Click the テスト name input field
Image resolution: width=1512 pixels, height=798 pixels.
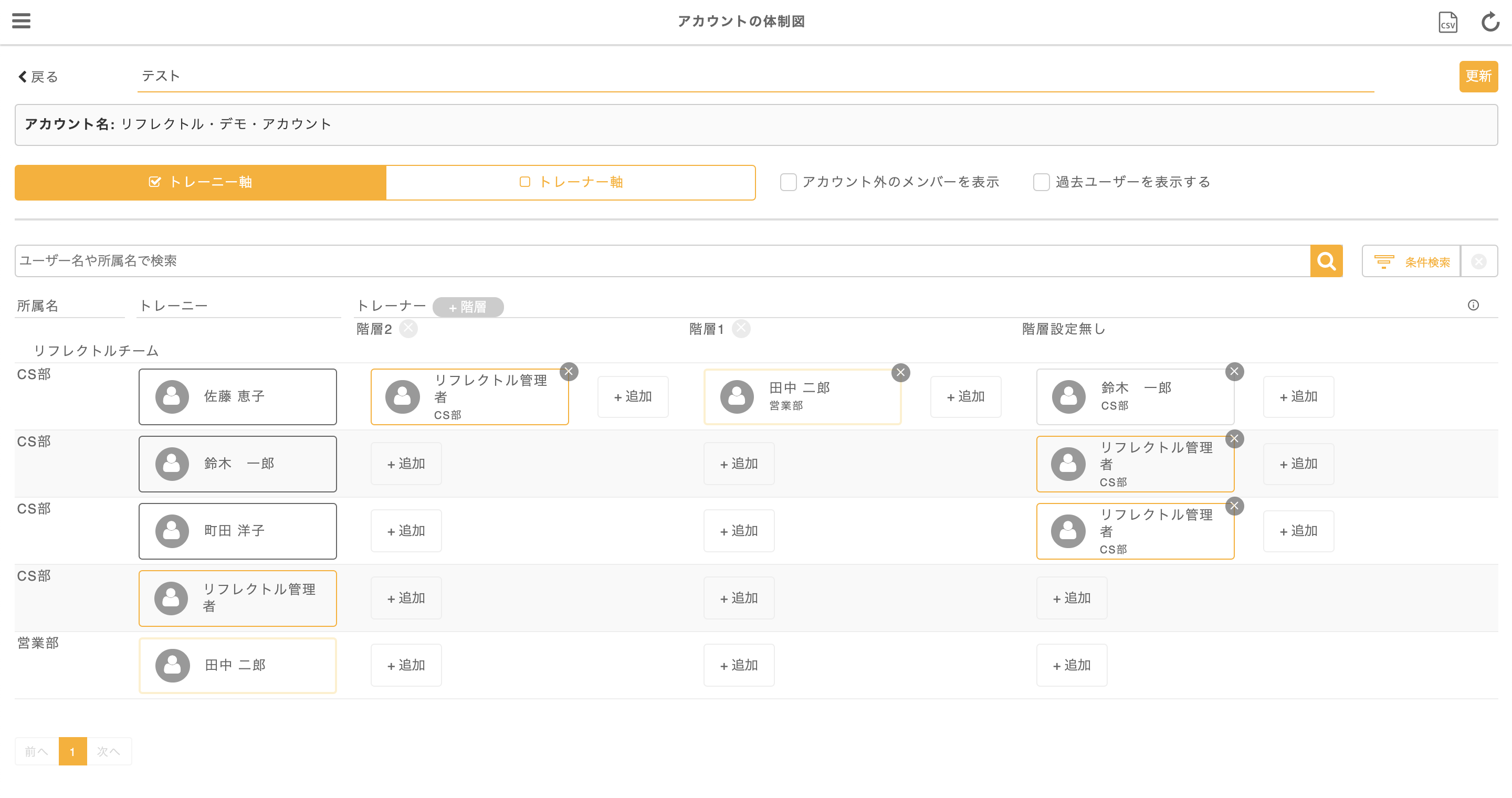coord(755,76)
